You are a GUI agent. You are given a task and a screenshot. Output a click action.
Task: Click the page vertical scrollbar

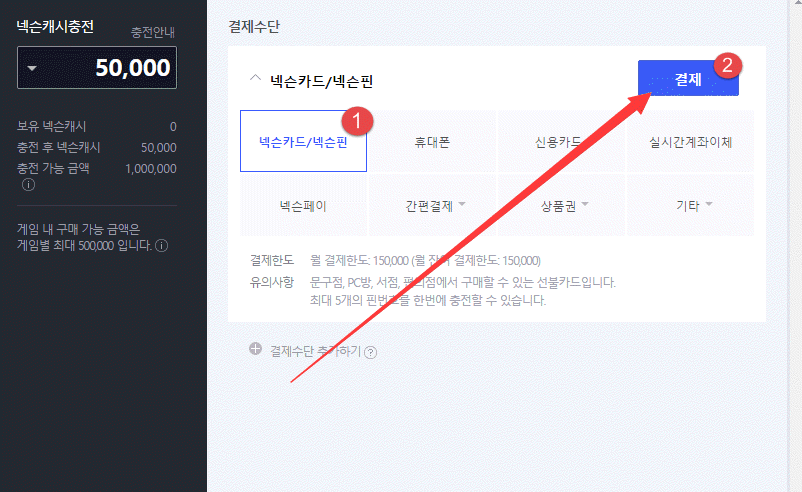tap(795, 246)
